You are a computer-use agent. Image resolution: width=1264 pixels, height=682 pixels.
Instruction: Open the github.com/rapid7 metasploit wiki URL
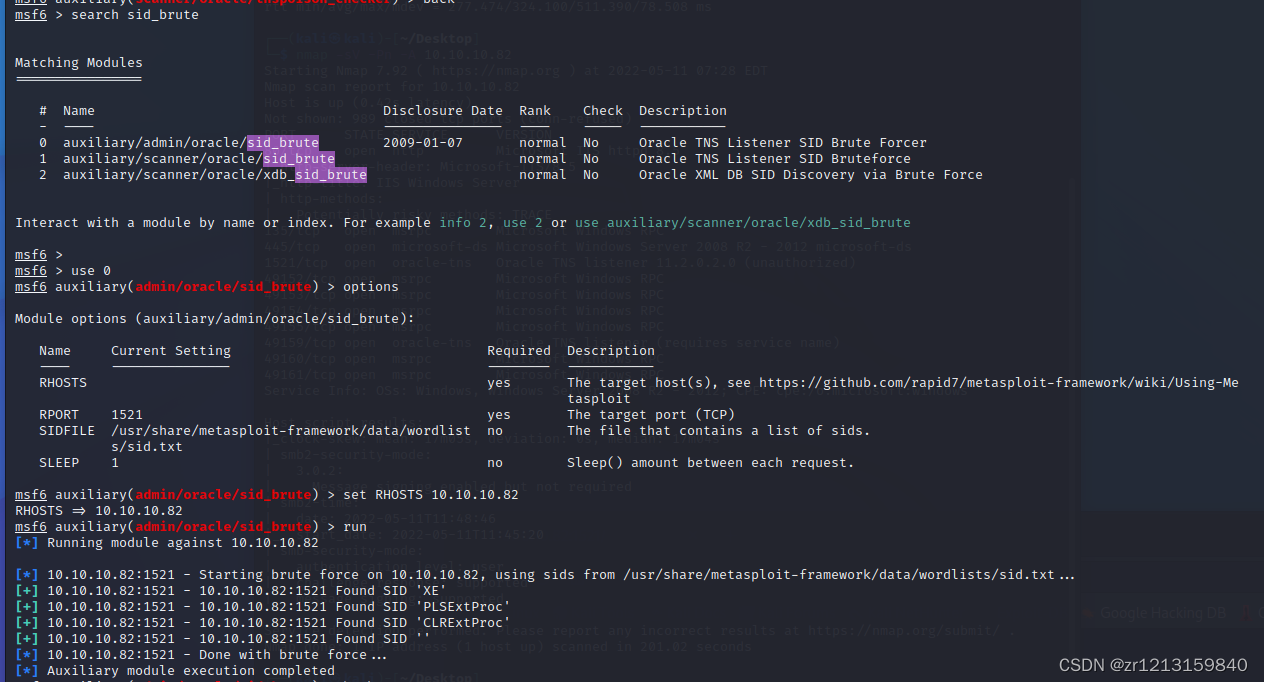coord(999,383)
